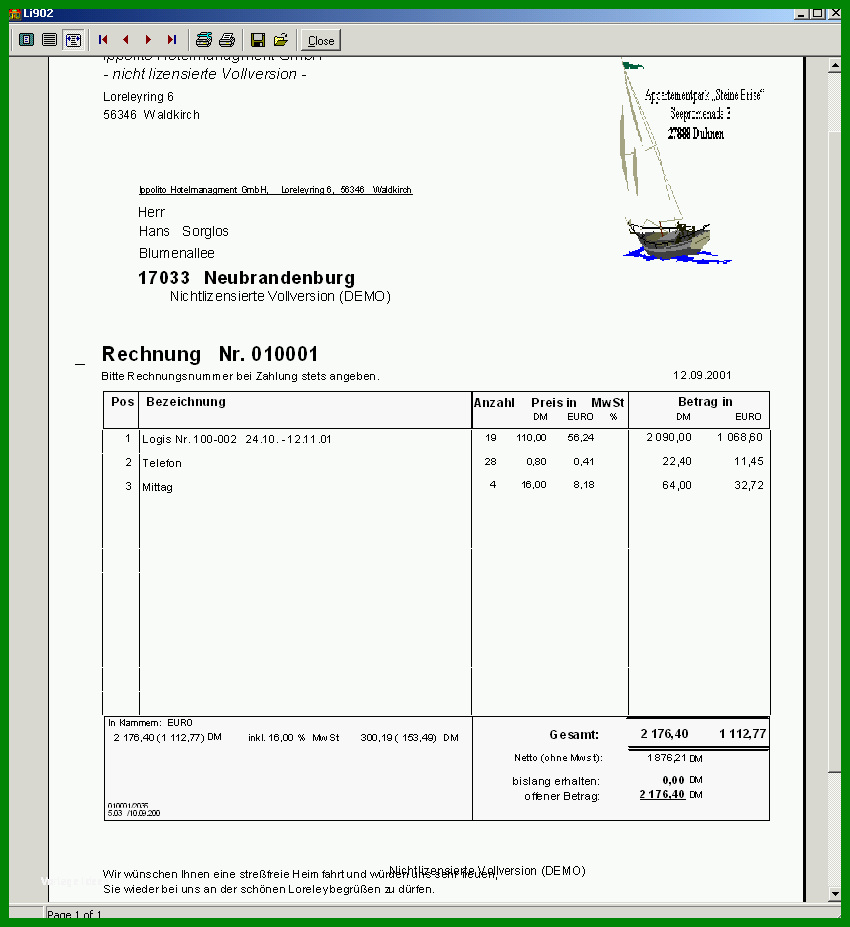Click the Li902 window title icon

(x=15, y=14)
